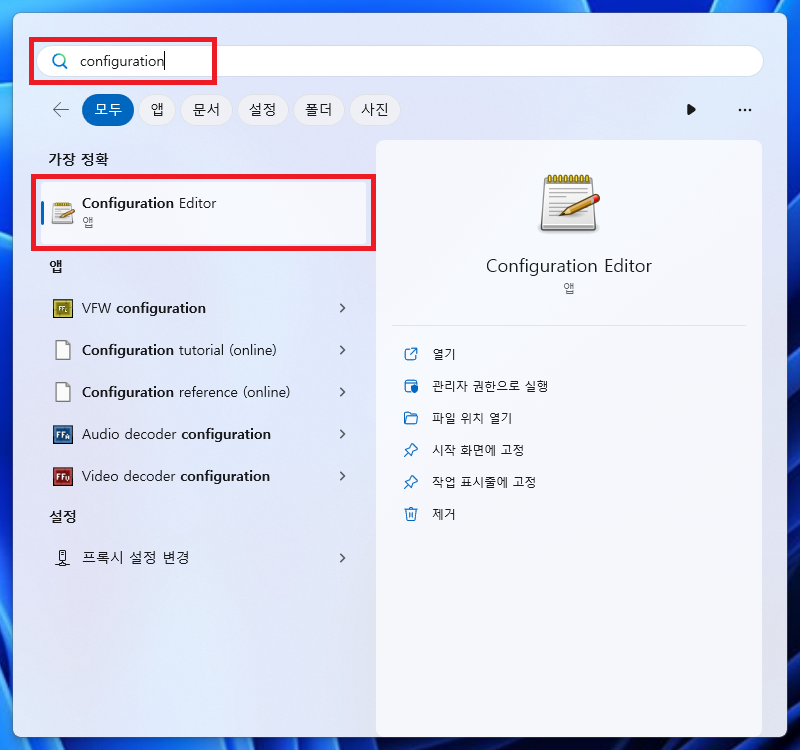Click the VFW configuration app icon
This screenshot has height=750, width=800.
[63, 308]
